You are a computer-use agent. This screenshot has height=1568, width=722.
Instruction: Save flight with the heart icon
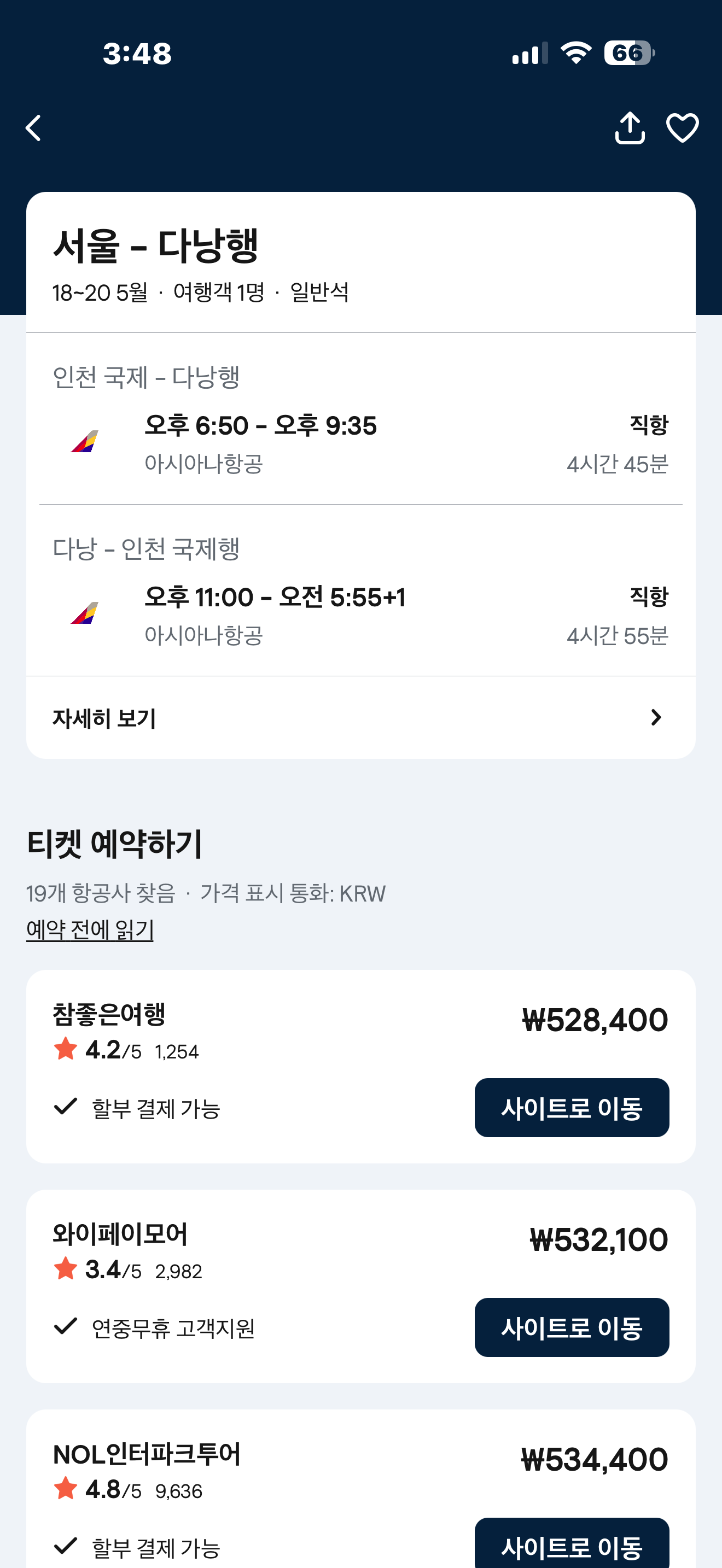tap(682, 128)
